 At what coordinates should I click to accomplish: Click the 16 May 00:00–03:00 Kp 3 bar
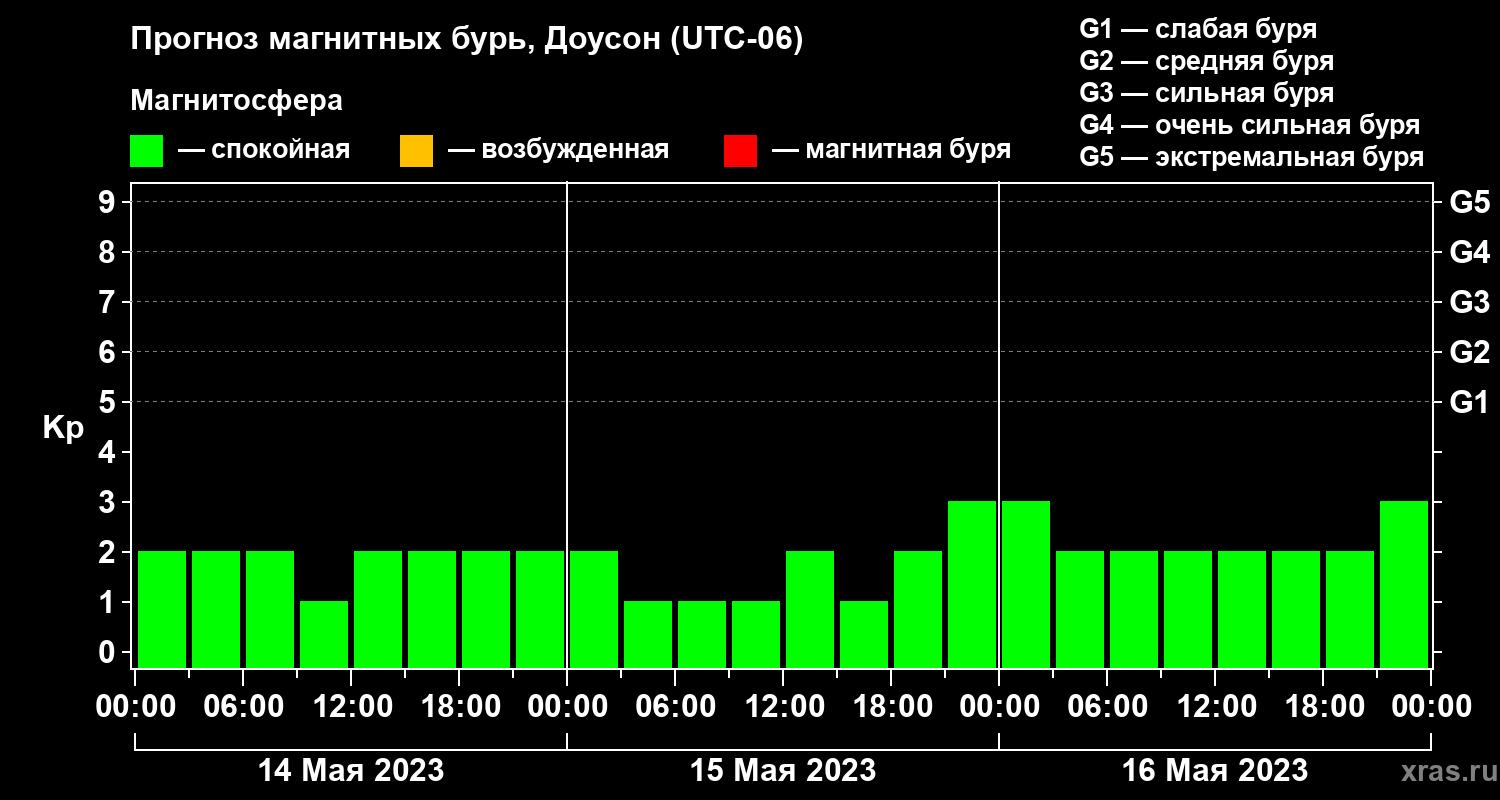point(1026,584)
